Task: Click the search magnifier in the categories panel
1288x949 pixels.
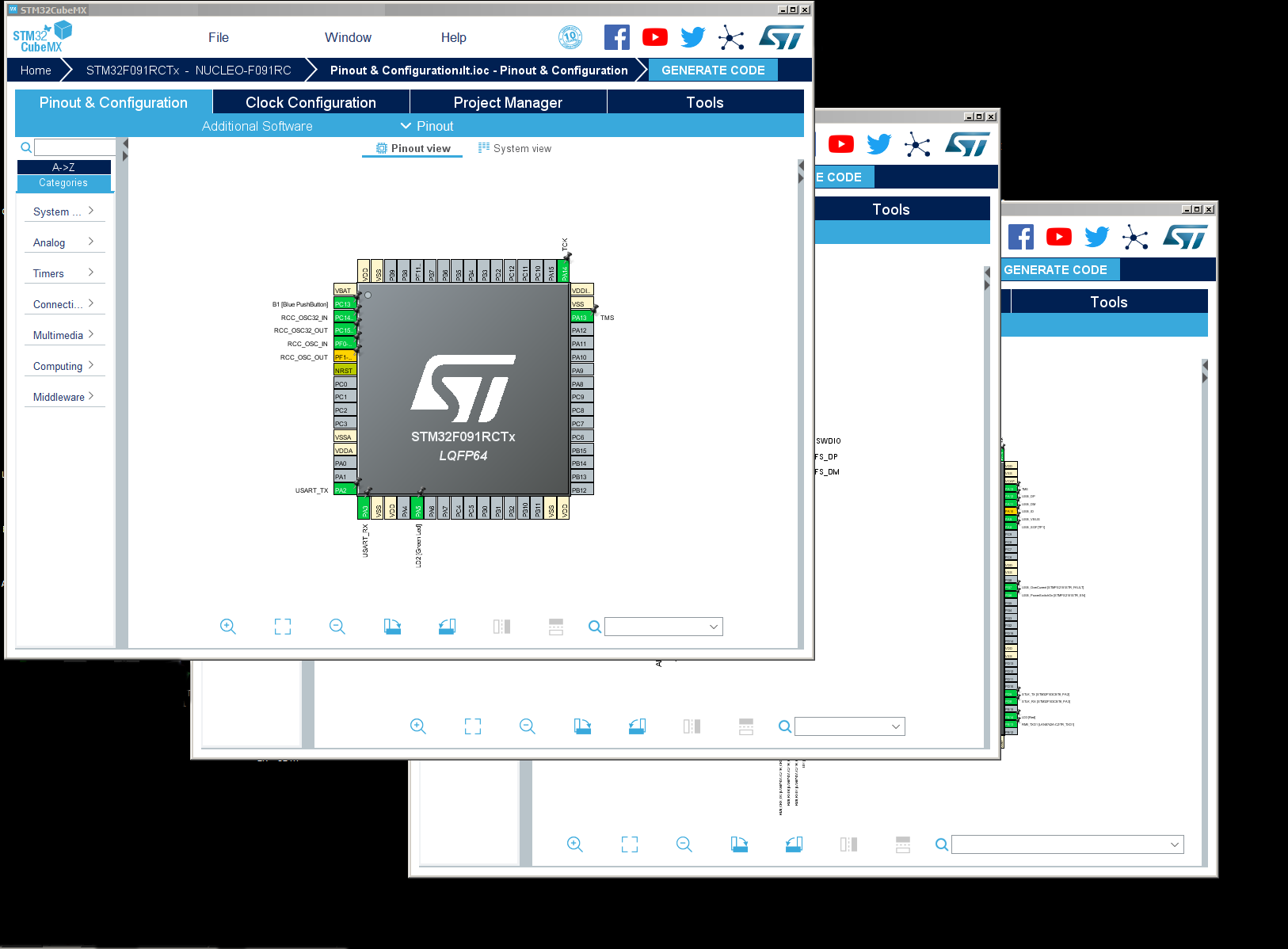Action: (x=25, y=147)
